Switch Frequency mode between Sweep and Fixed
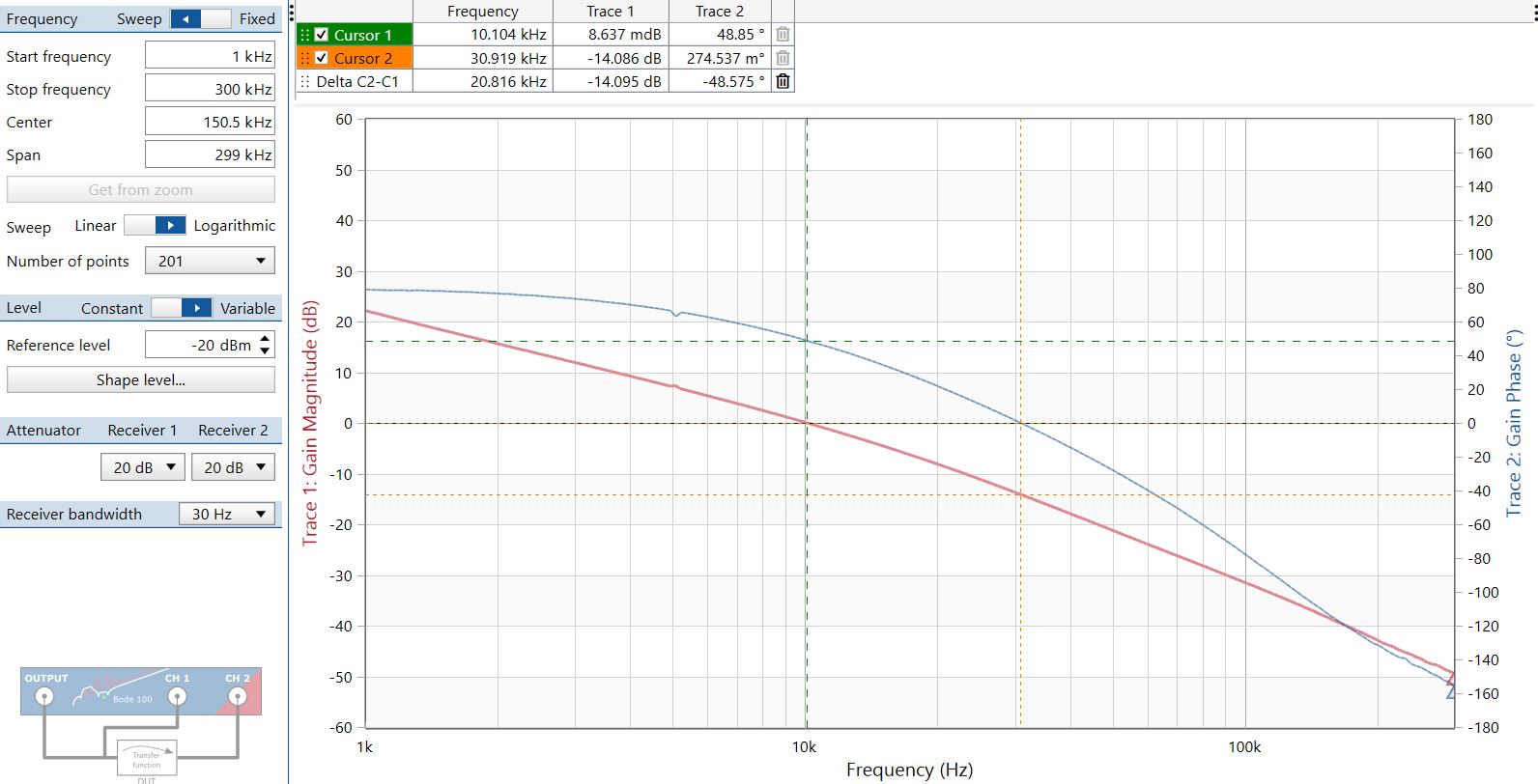 201,18
